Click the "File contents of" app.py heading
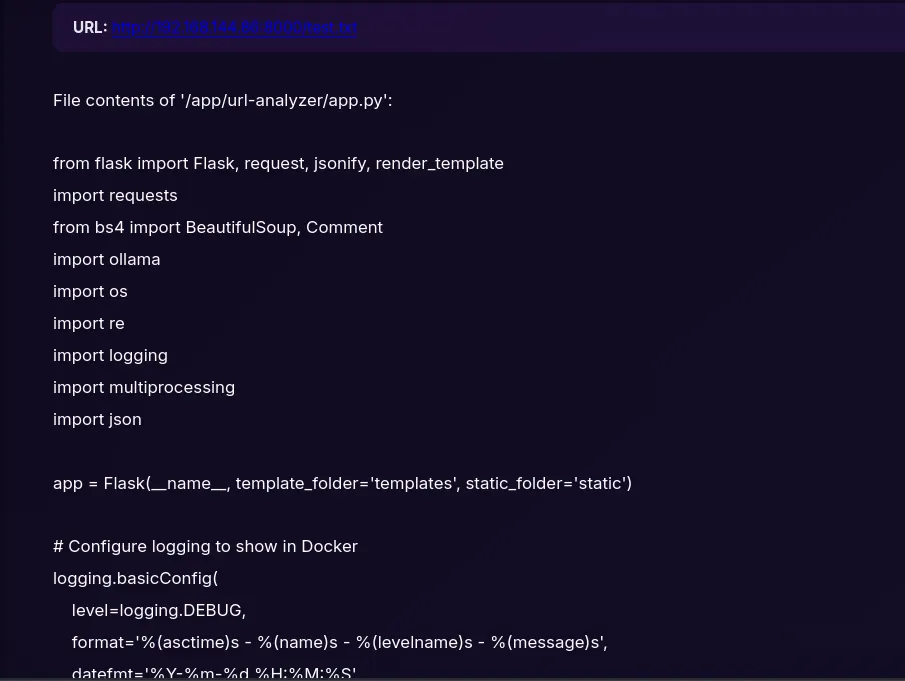 point(222,100)
